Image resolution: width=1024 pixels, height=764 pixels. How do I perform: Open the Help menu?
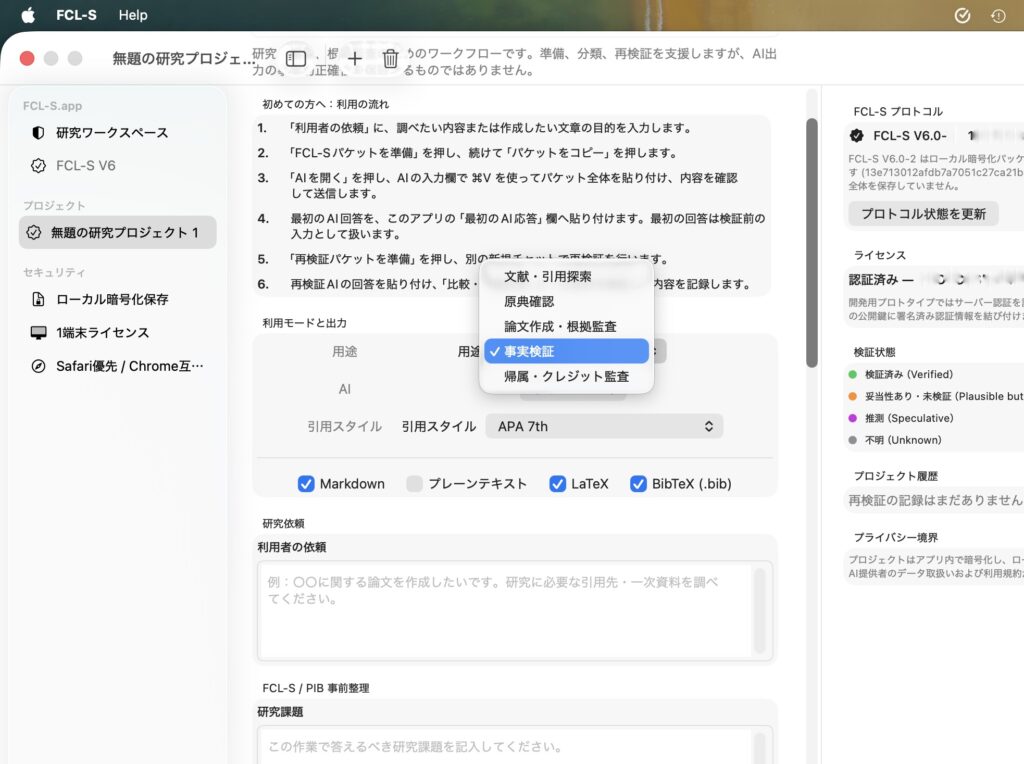pyautogui.click(x=133, y=15)
